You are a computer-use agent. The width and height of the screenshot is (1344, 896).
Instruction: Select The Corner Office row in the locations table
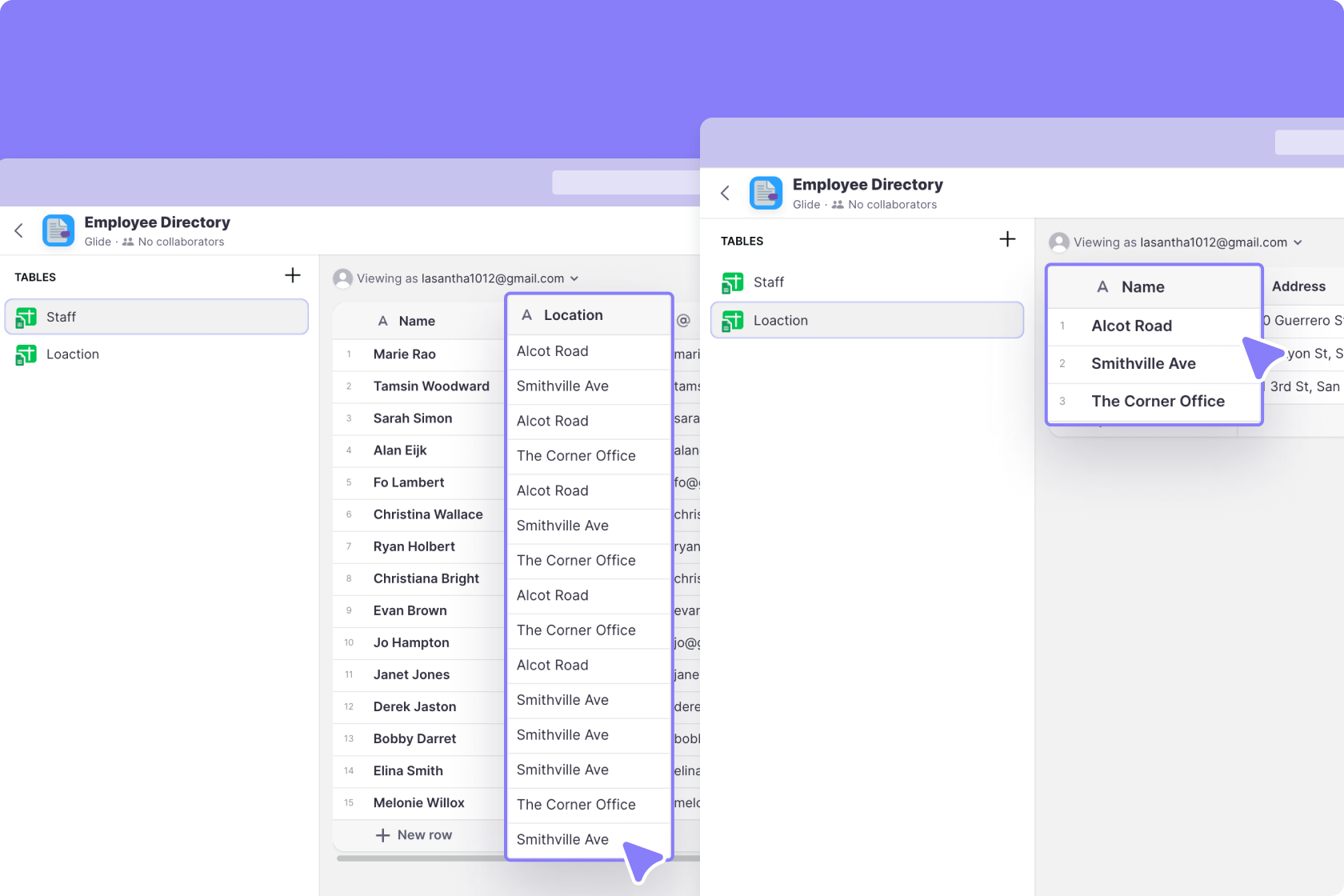1157,402
